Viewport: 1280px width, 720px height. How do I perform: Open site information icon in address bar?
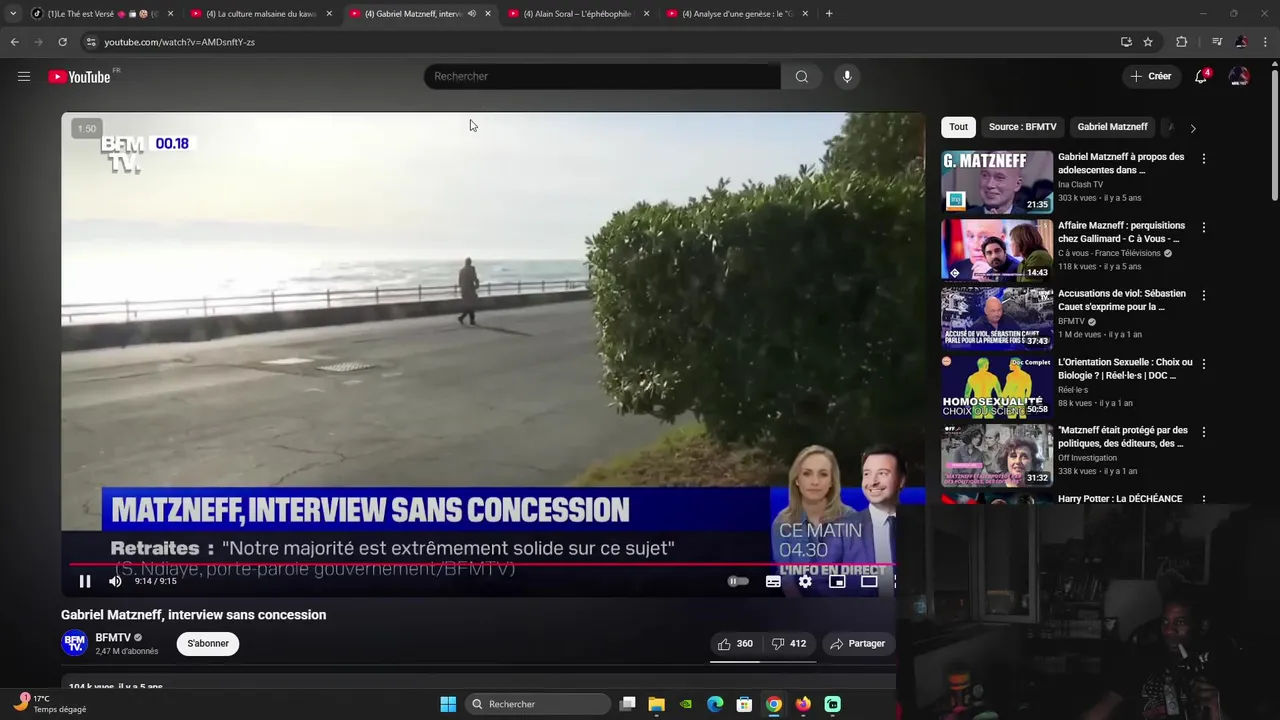[x=91, y=42]
